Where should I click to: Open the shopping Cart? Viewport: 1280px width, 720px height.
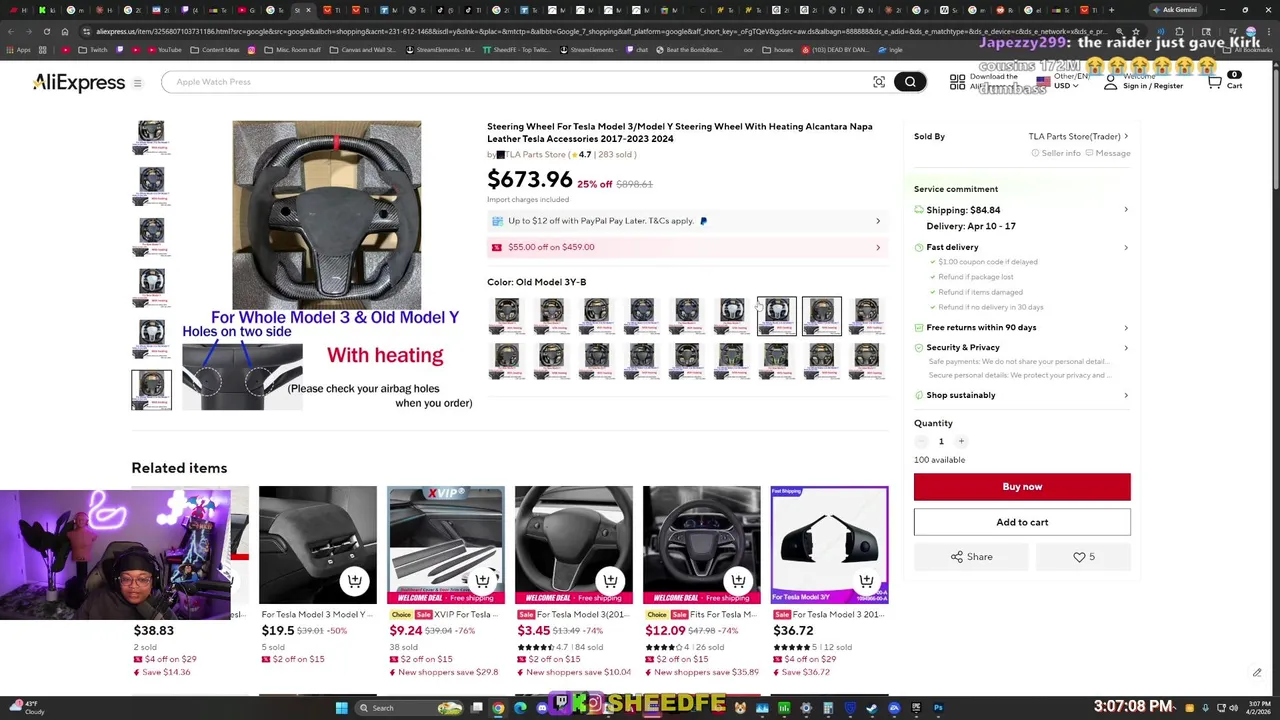(x=1224, y=81)
